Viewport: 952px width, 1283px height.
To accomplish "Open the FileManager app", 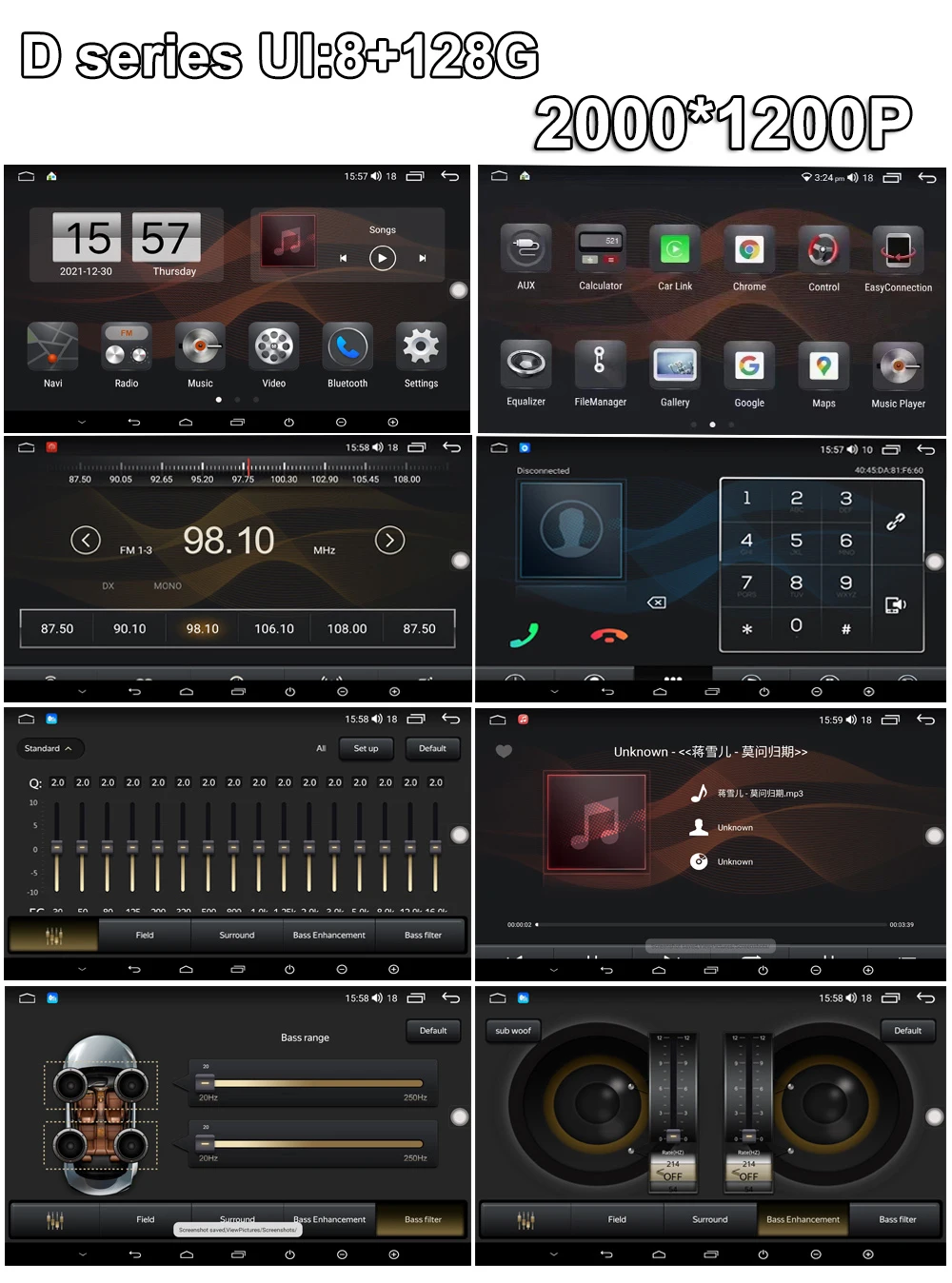I will tap(601, 365).
